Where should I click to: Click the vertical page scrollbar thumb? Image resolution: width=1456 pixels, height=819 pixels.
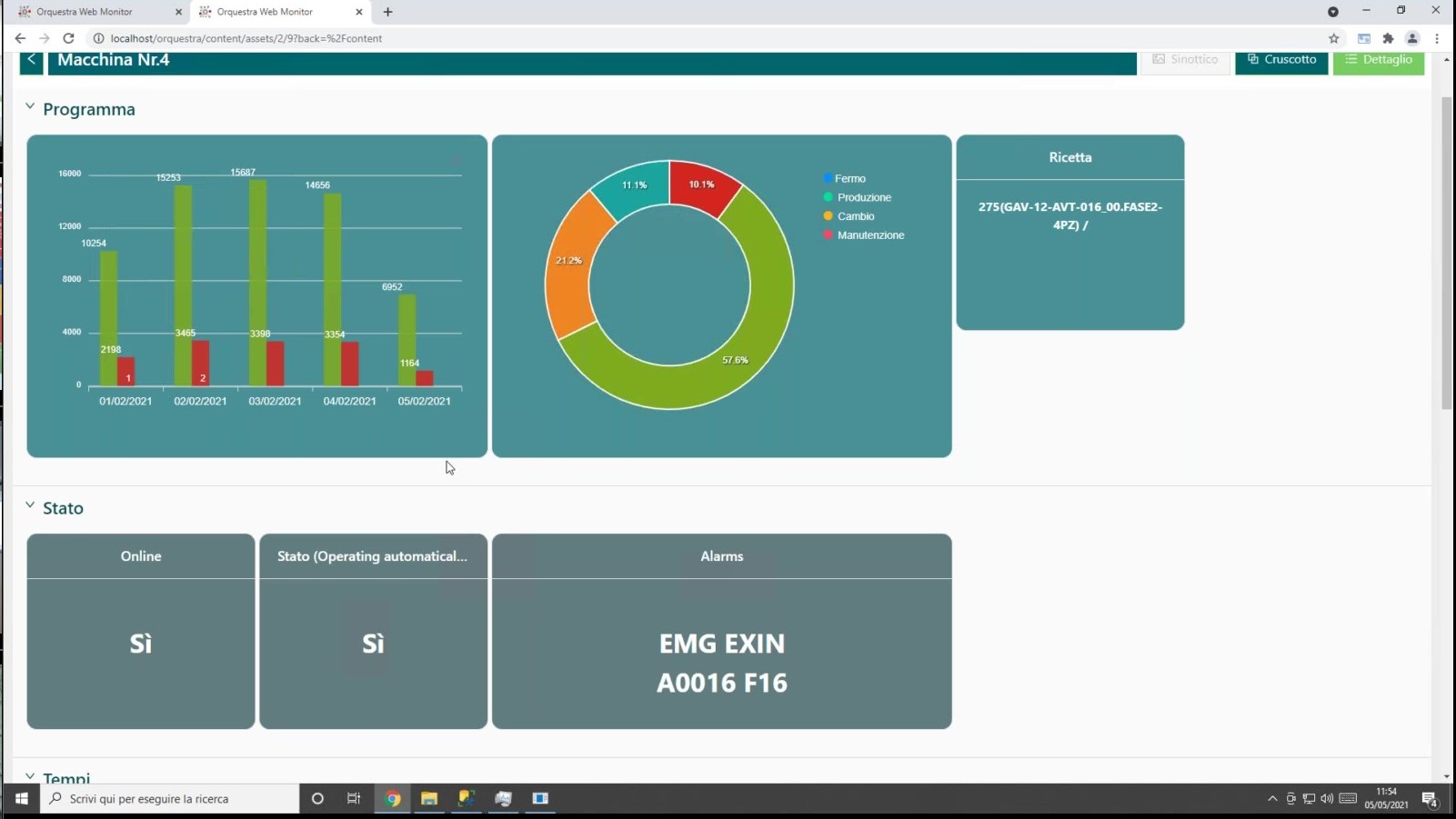(x=1447, y=253)
